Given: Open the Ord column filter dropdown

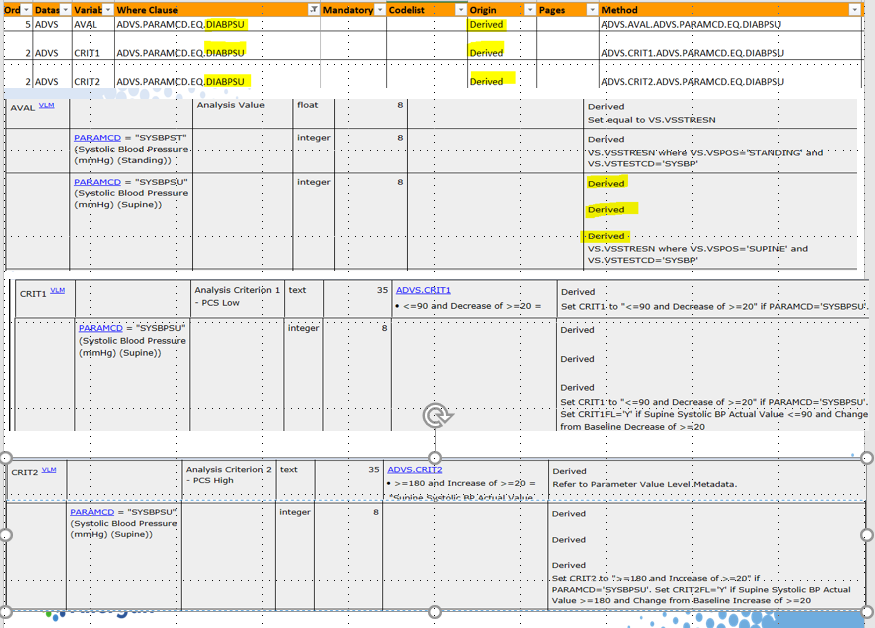Looking at the screenshot, I should [x=26, y=10].
